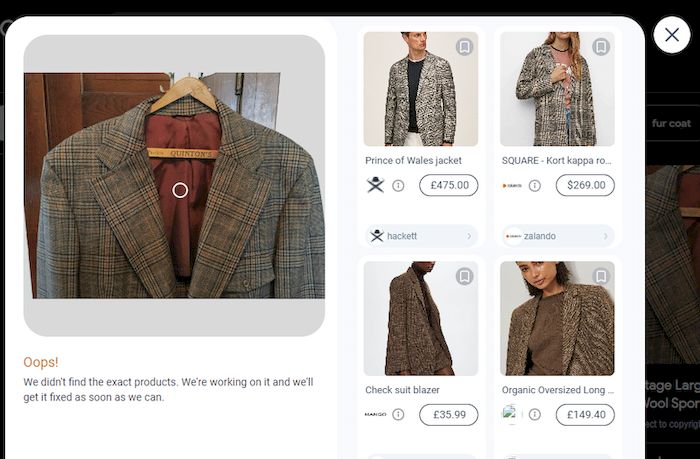
Task: Show info for Prince of Wales jacket
Action: [398, 185]
